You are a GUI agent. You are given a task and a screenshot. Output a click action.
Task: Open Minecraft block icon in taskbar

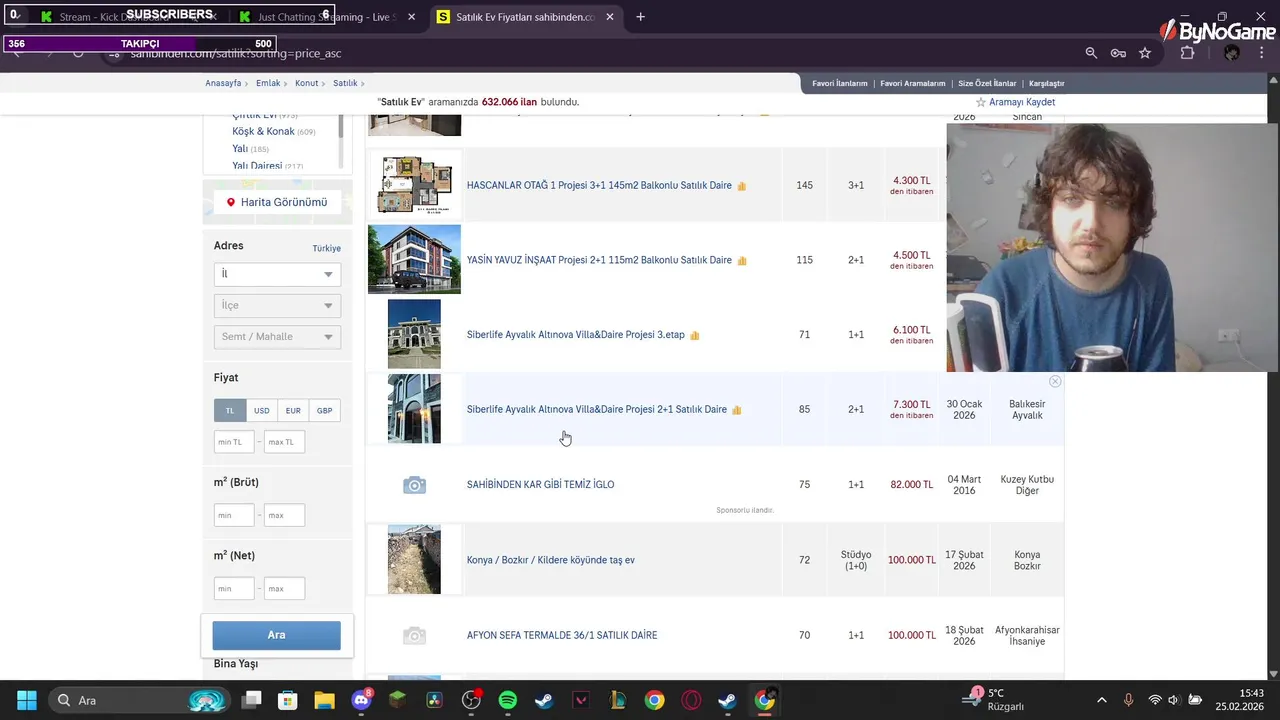397,700
